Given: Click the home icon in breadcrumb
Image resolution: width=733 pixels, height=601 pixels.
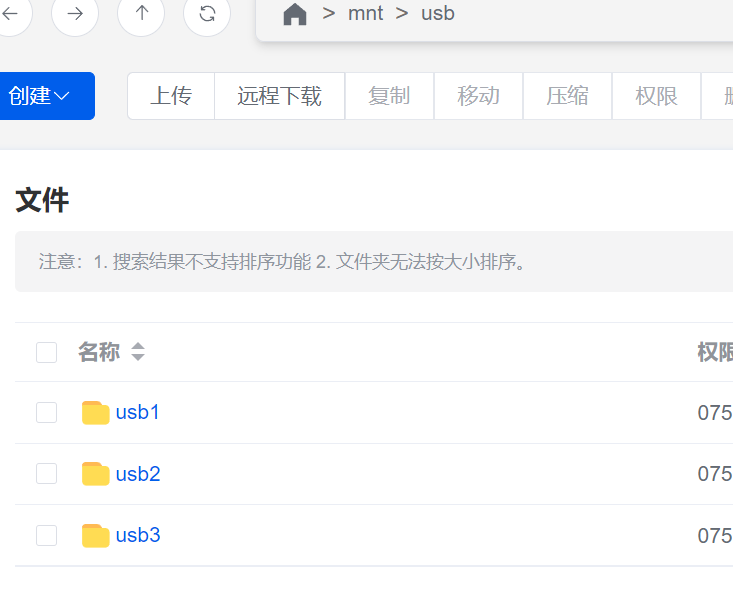Looking at the screenshot, I should coord(295,15).
